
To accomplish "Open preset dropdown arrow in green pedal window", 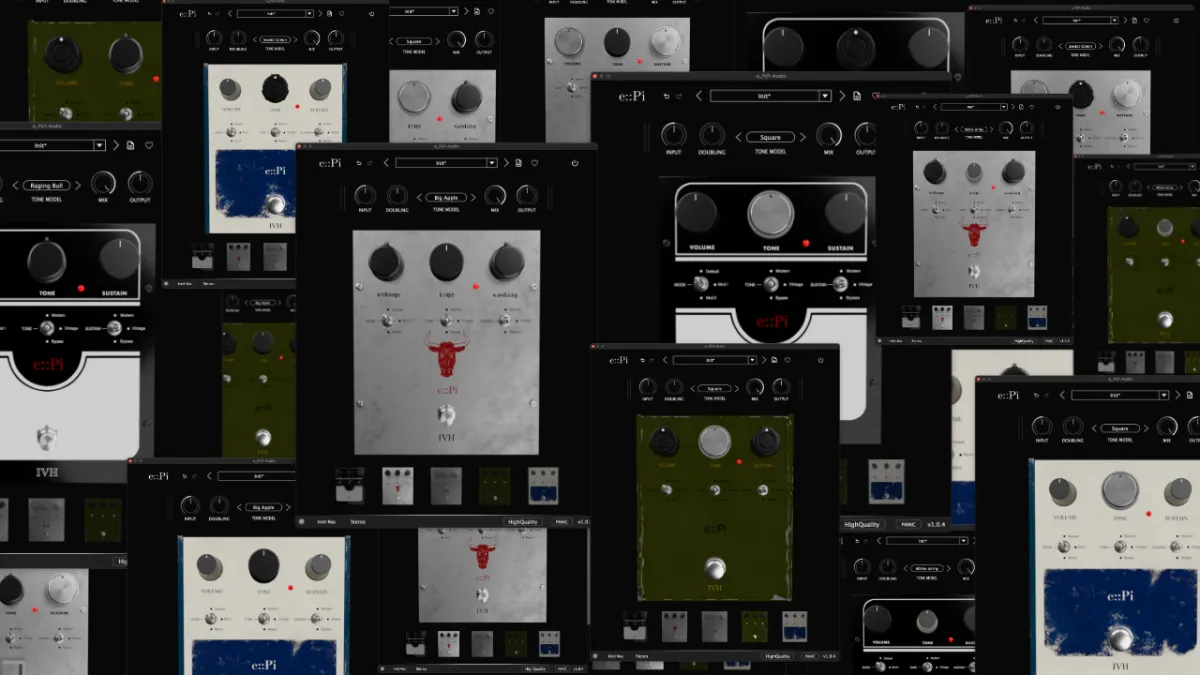I will tap(752, 360).
